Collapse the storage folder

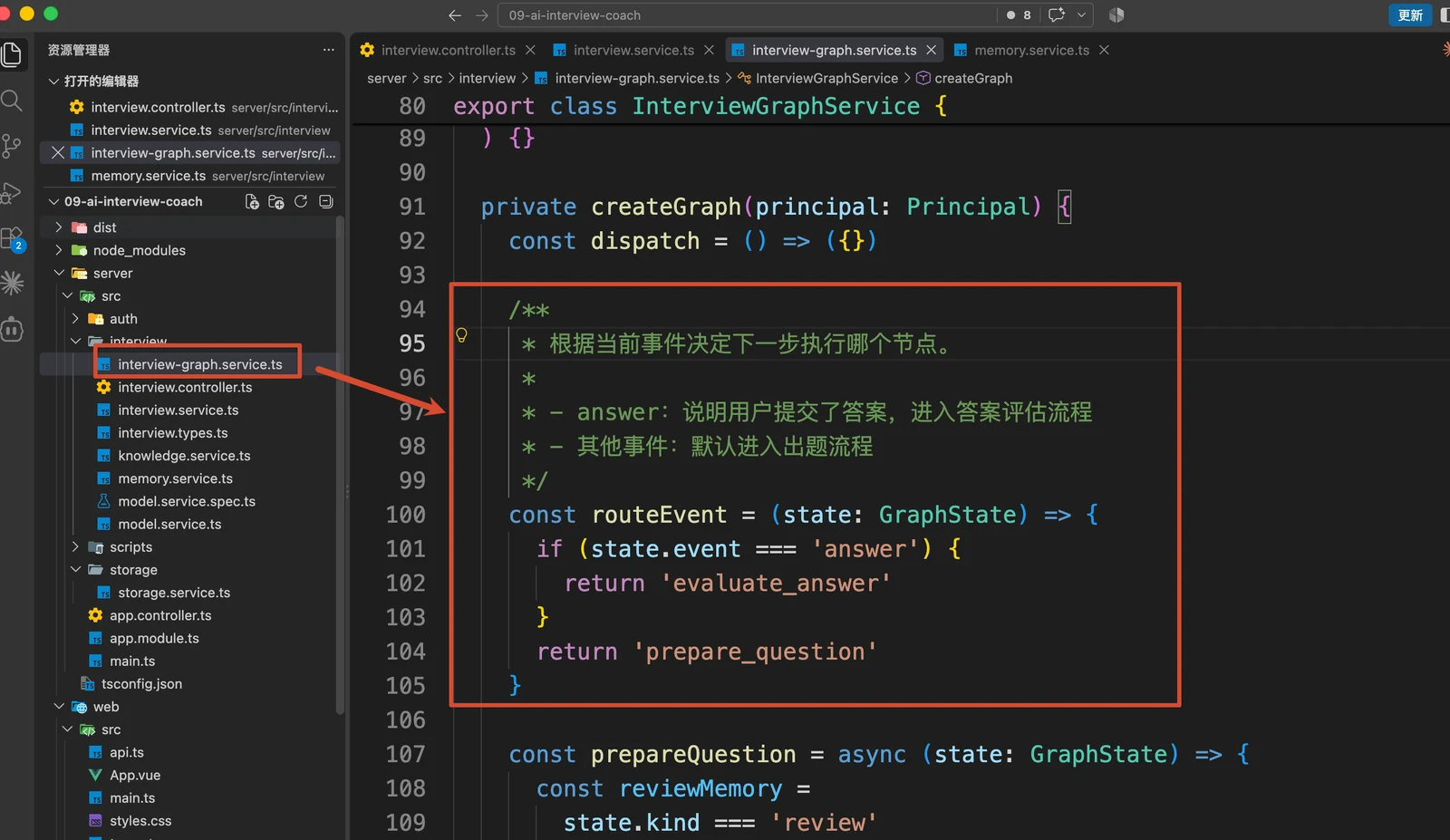(75, 570)
